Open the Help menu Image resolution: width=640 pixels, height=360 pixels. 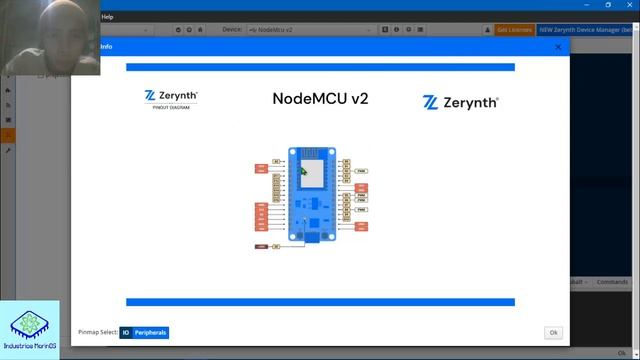pos(107,17)
